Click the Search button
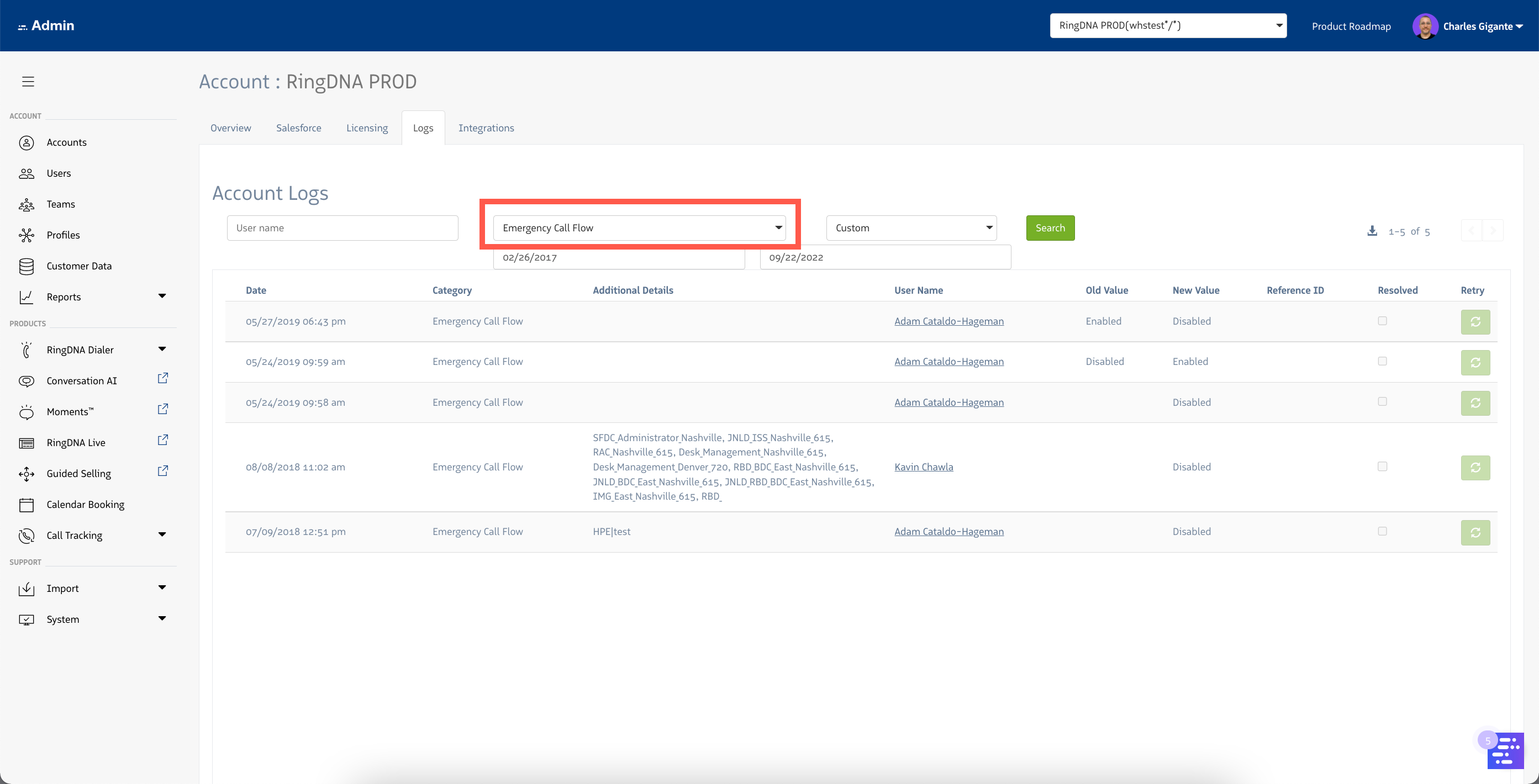Screen dimensions: 1539x784 [1050, 227]
